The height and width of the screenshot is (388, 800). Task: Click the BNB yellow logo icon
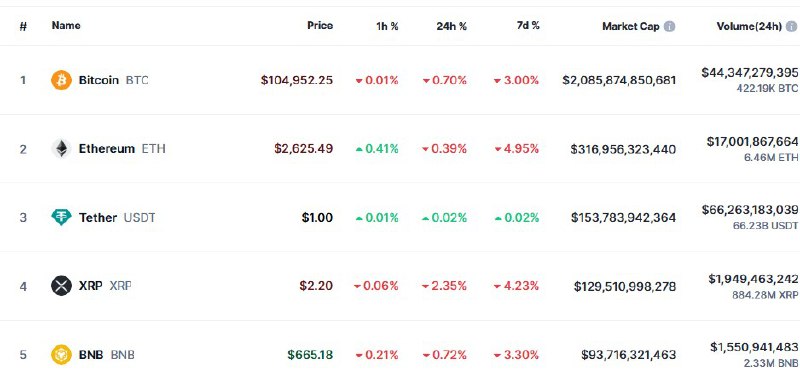click(61, 354)
